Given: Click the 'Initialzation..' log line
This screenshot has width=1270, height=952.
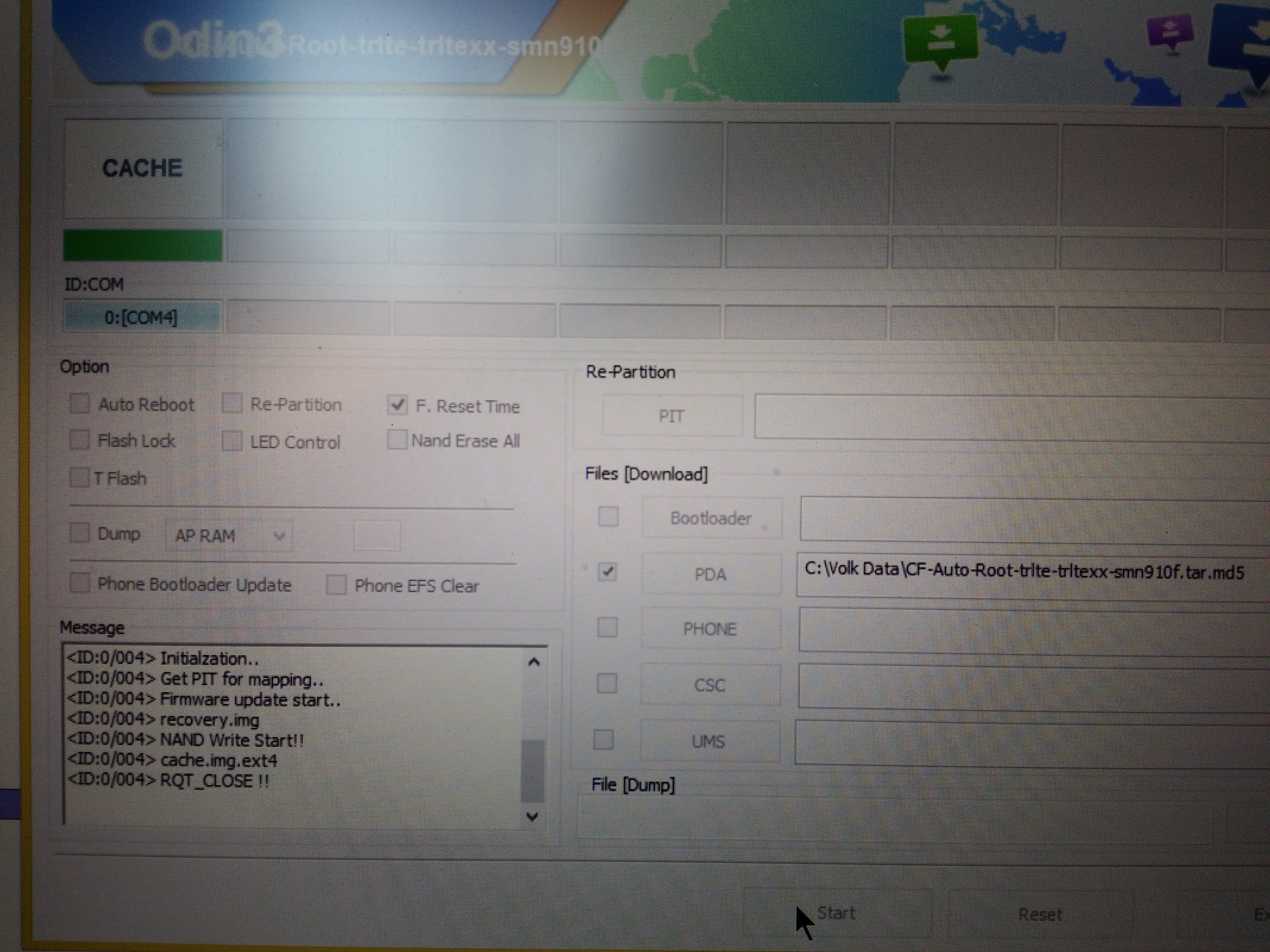Looking at the screenshot, I should (x=163, y=659).
